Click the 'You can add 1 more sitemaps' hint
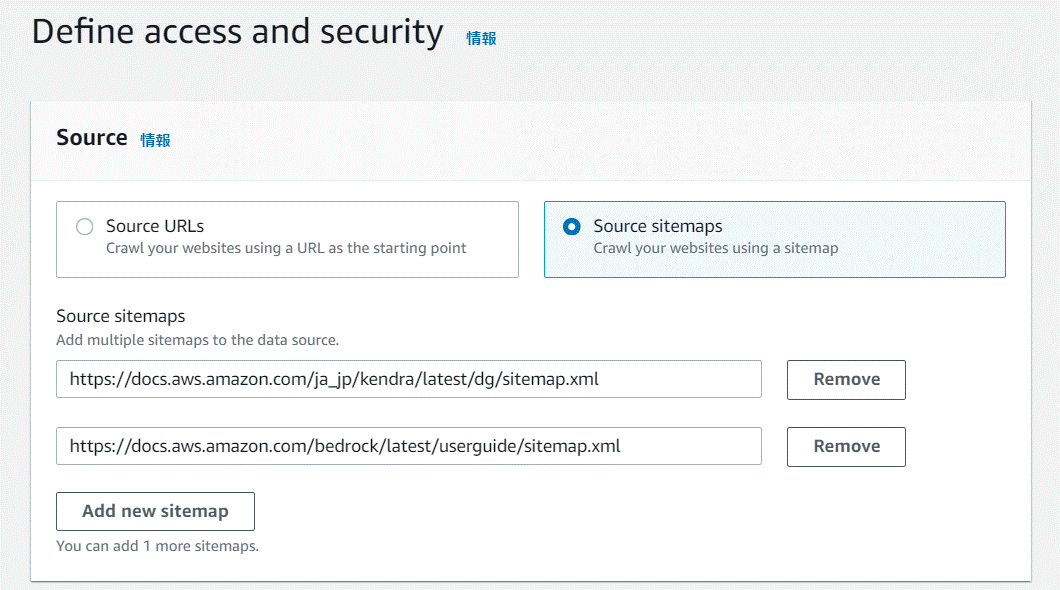This screenshot has height=590, width=1060. pyautogui.click(x=157, y=546)
